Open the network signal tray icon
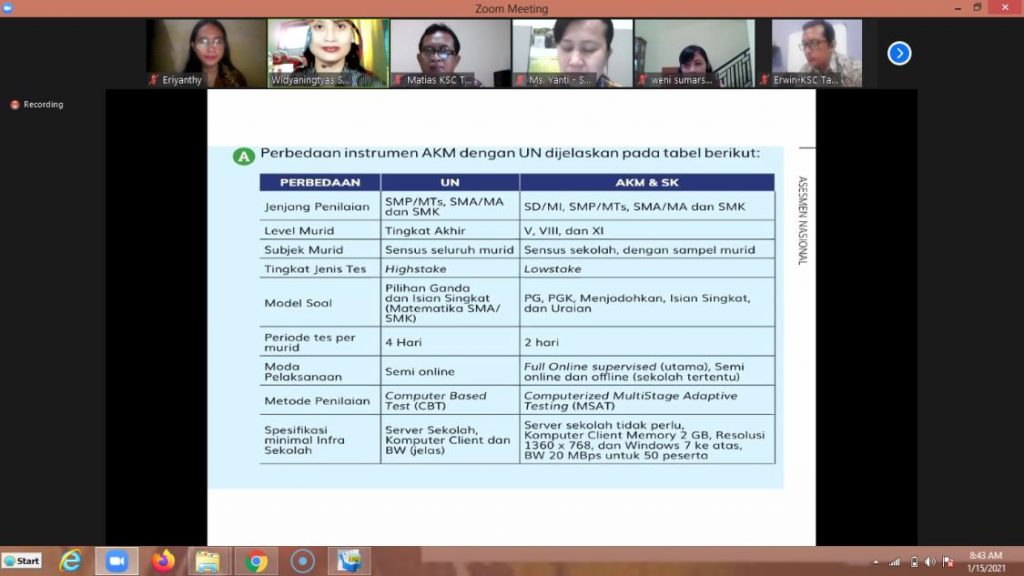Image resolution: width=1024 pixels, height=576 pixels. [x=894, y=562]
